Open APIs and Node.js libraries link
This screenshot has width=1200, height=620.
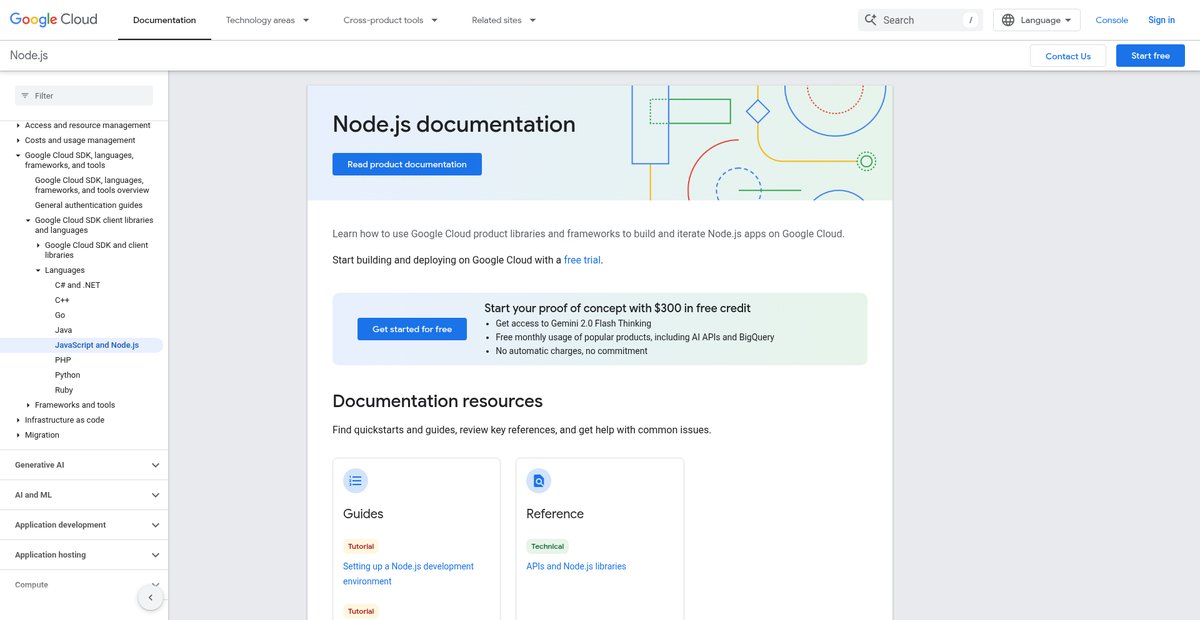coord(576,566)
